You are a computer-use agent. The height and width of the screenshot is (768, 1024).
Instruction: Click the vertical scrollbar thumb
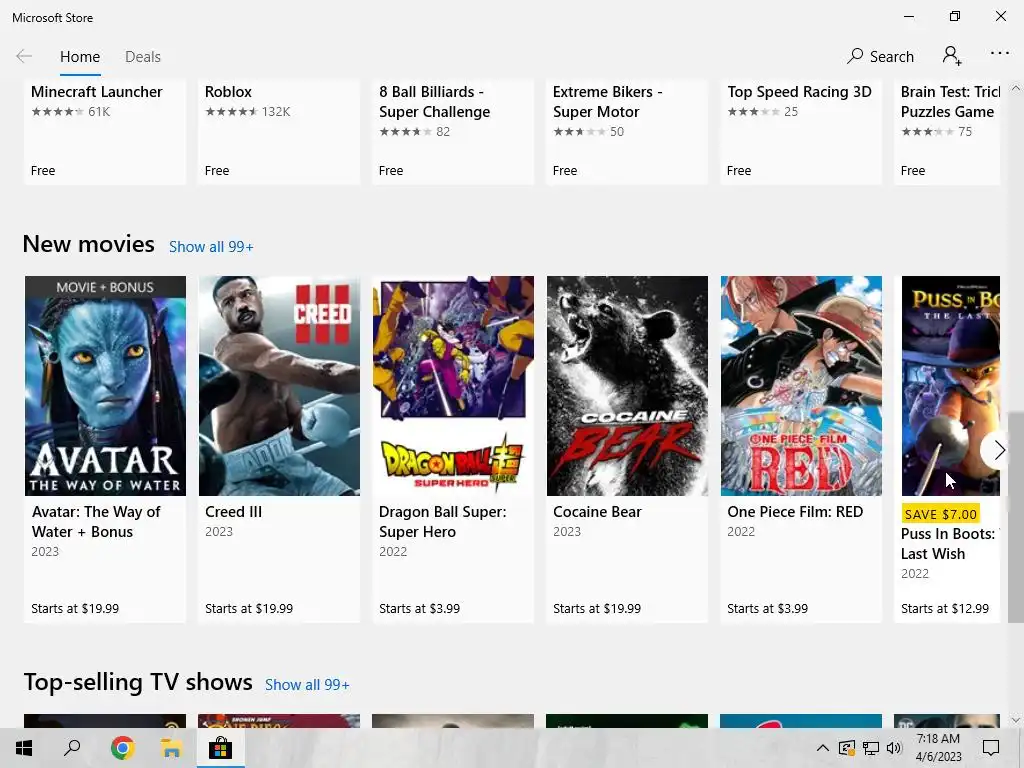[x=1016, y=517]
